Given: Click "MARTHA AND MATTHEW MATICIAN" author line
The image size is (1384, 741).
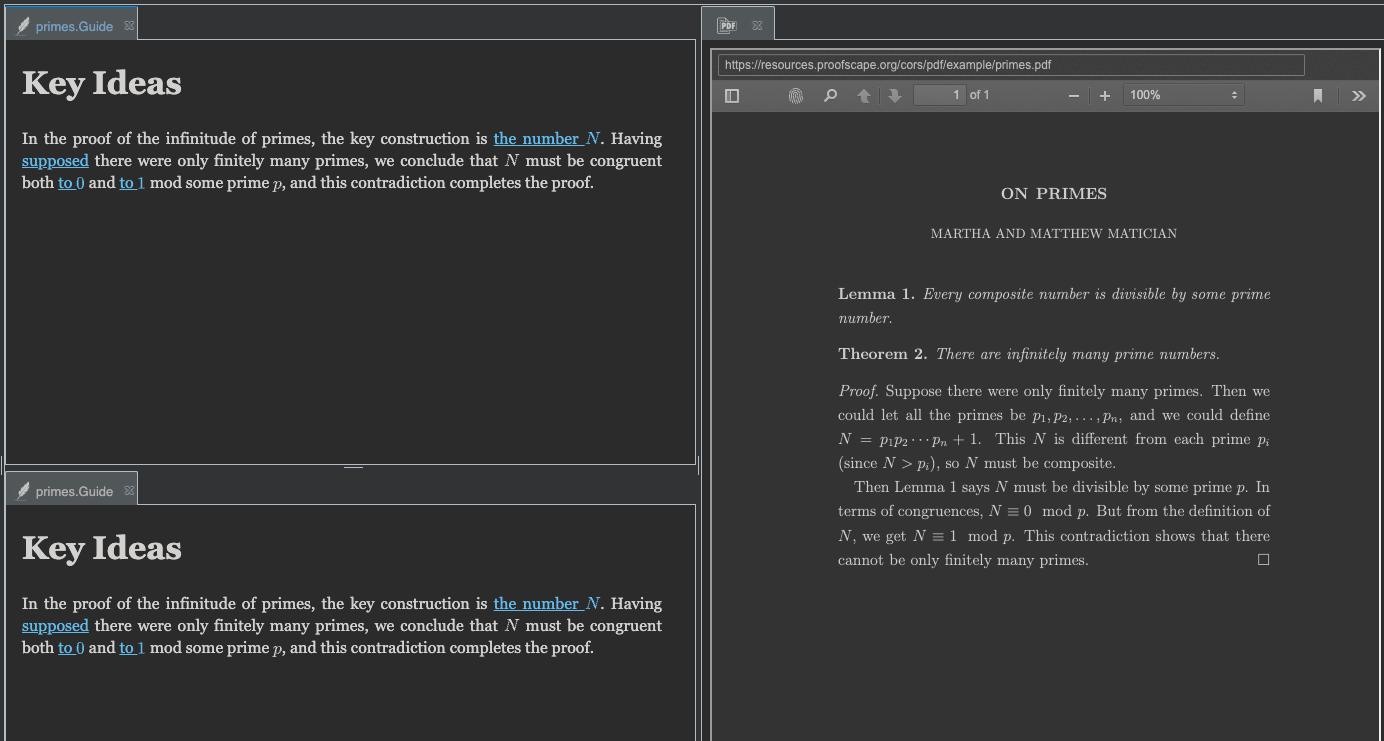Looking at the screenshot, I should [1054, 234].
